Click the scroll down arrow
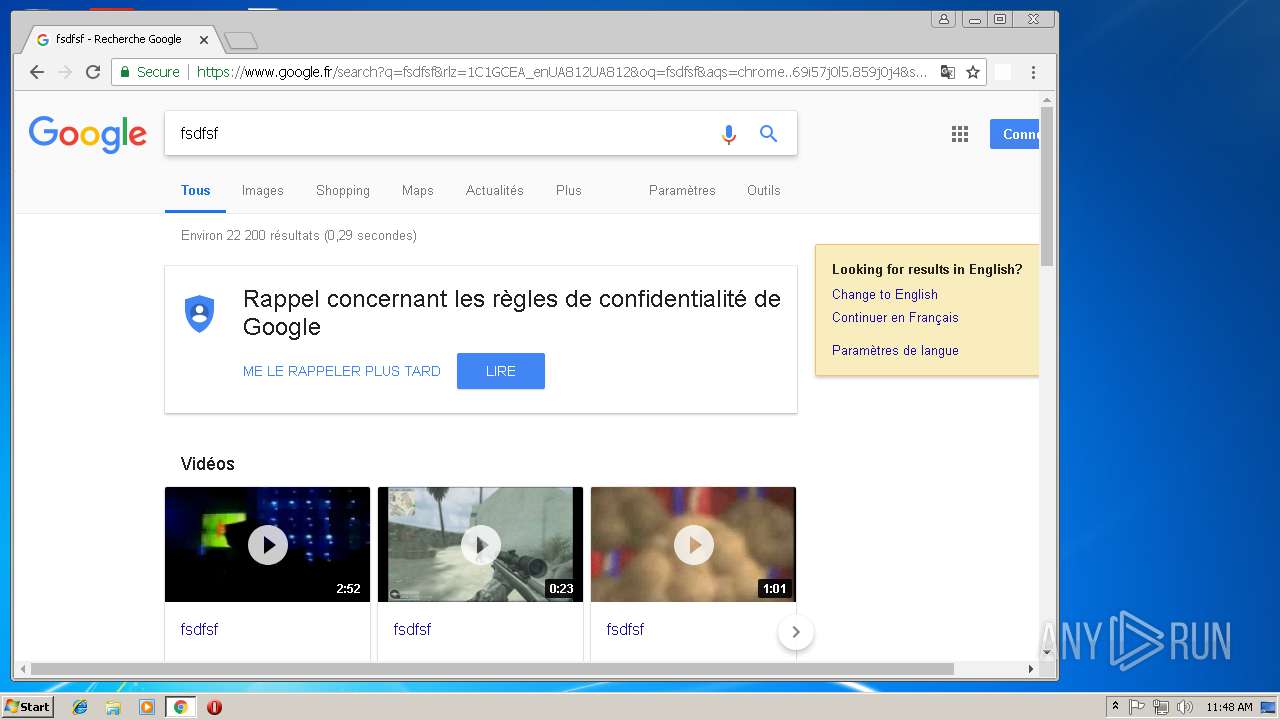The width and height of the screenshot is (1280, 720). click(1047, 652)
